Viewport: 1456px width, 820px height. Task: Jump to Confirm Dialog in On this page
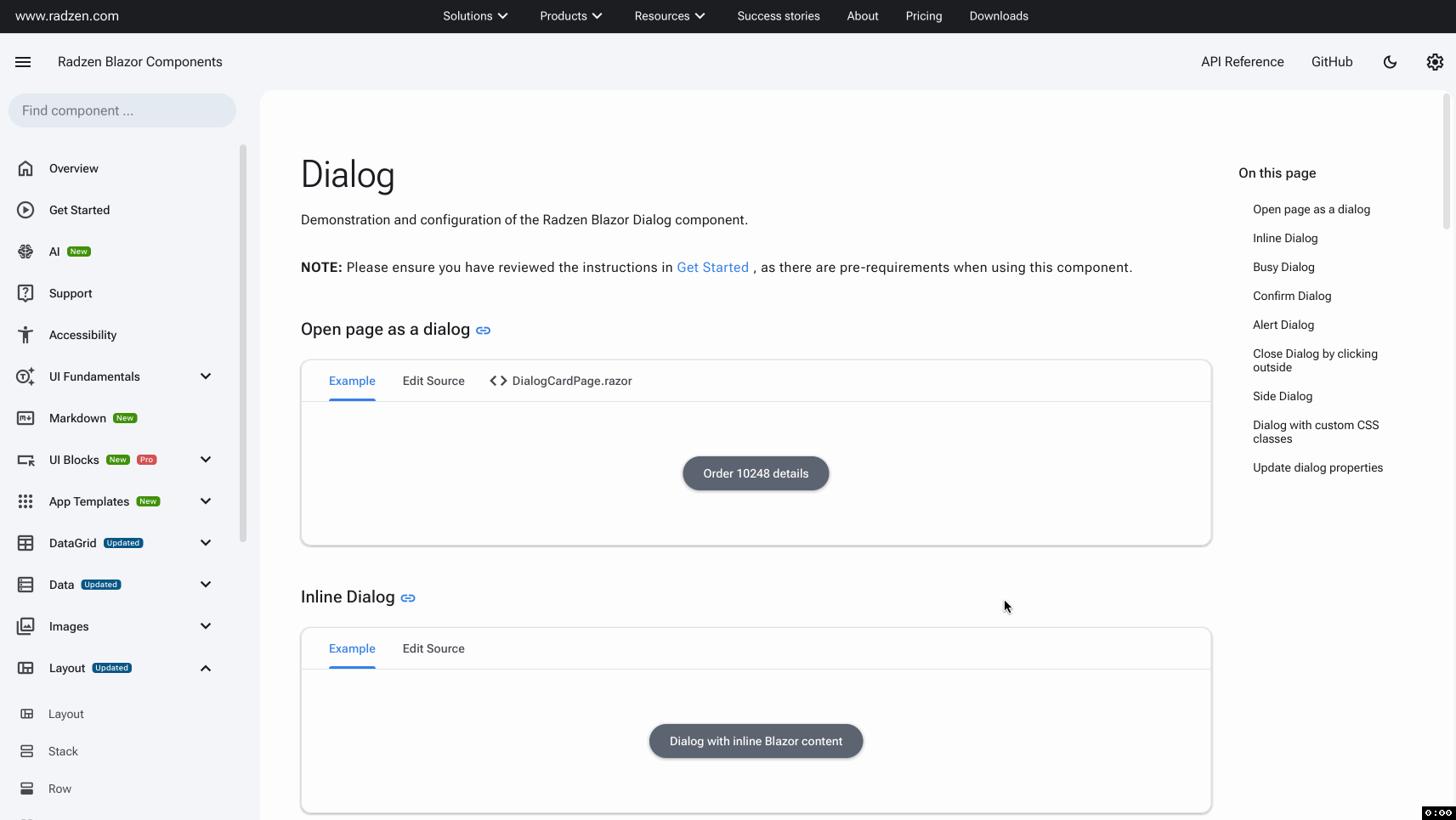pos(1292,296)
